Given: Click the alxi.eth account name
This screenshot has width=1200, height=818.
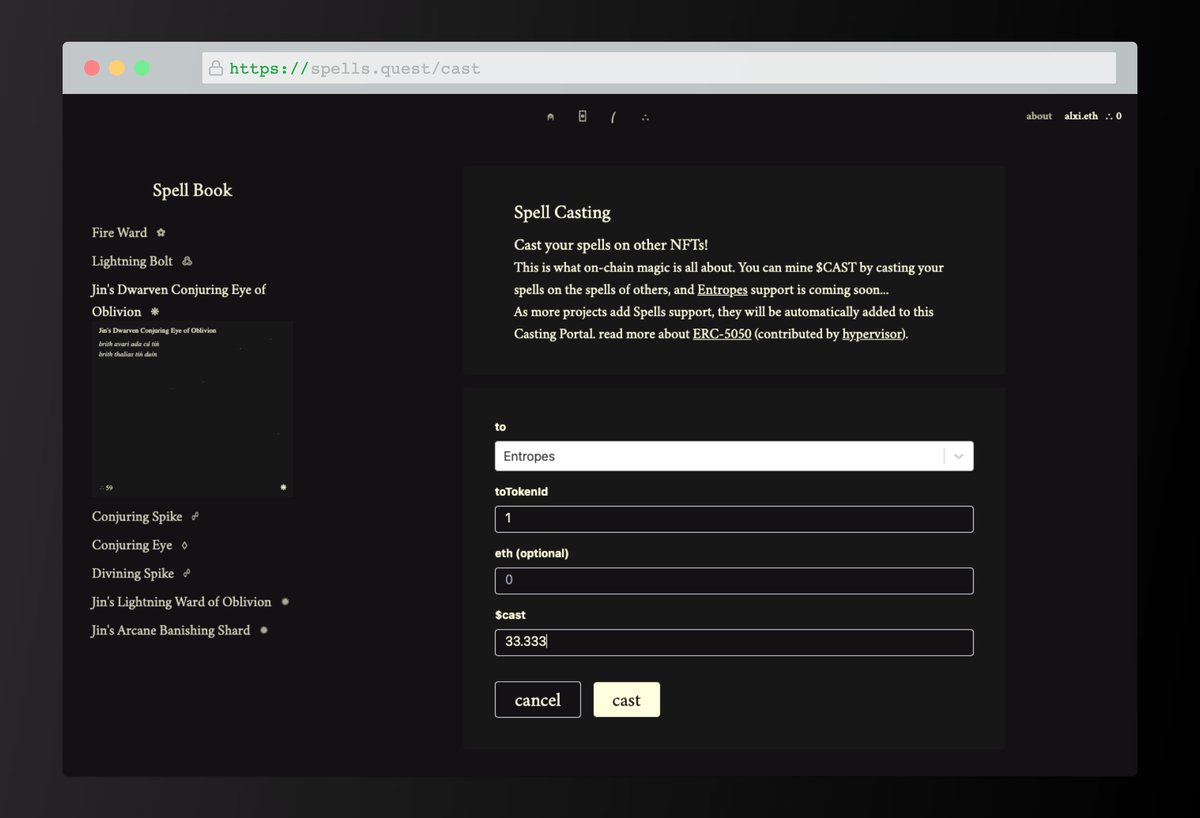Looking at the screenshot, I should click(1081, 116).
